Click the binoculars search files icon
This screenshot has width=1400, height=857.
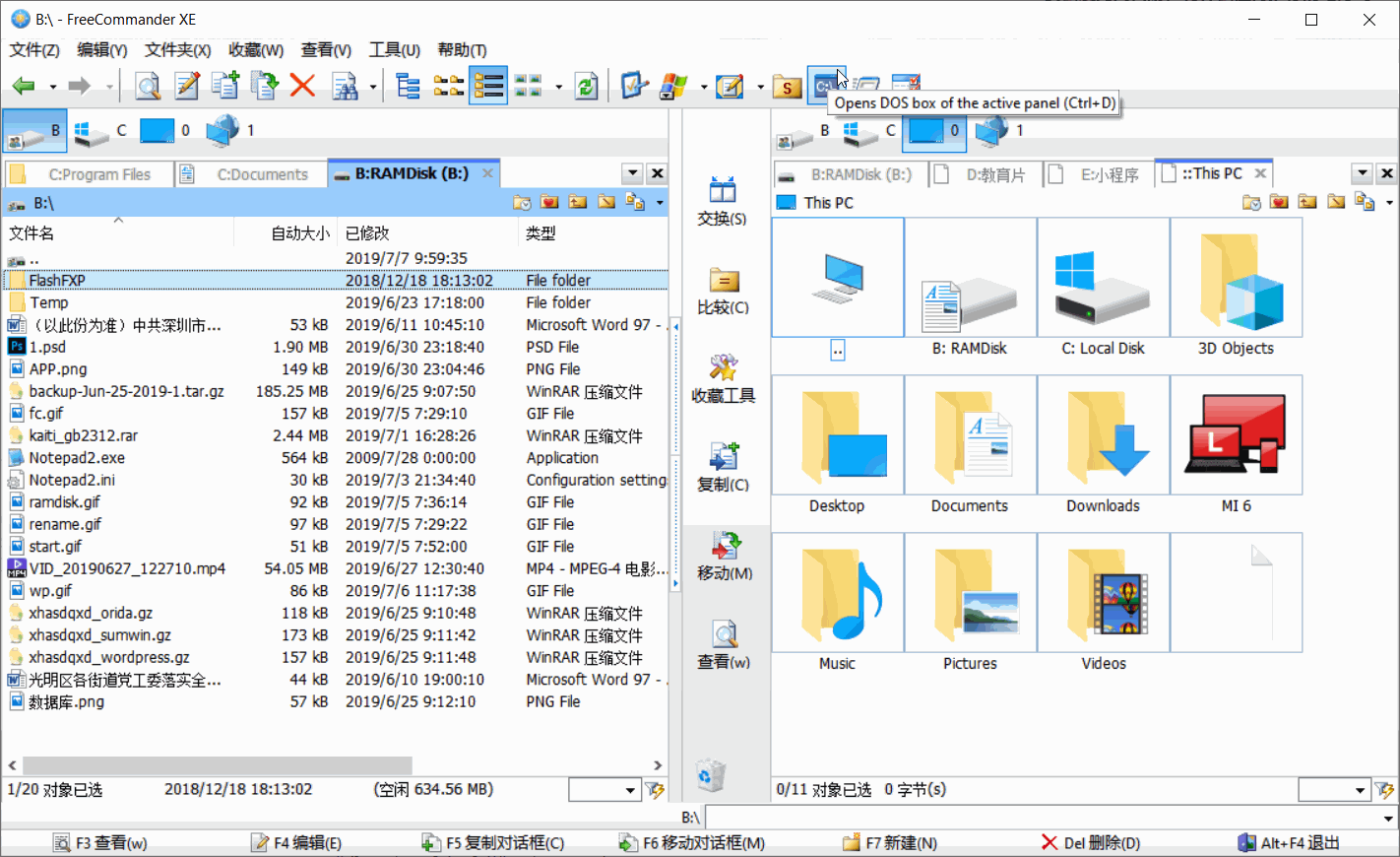(x=345, y=87)
